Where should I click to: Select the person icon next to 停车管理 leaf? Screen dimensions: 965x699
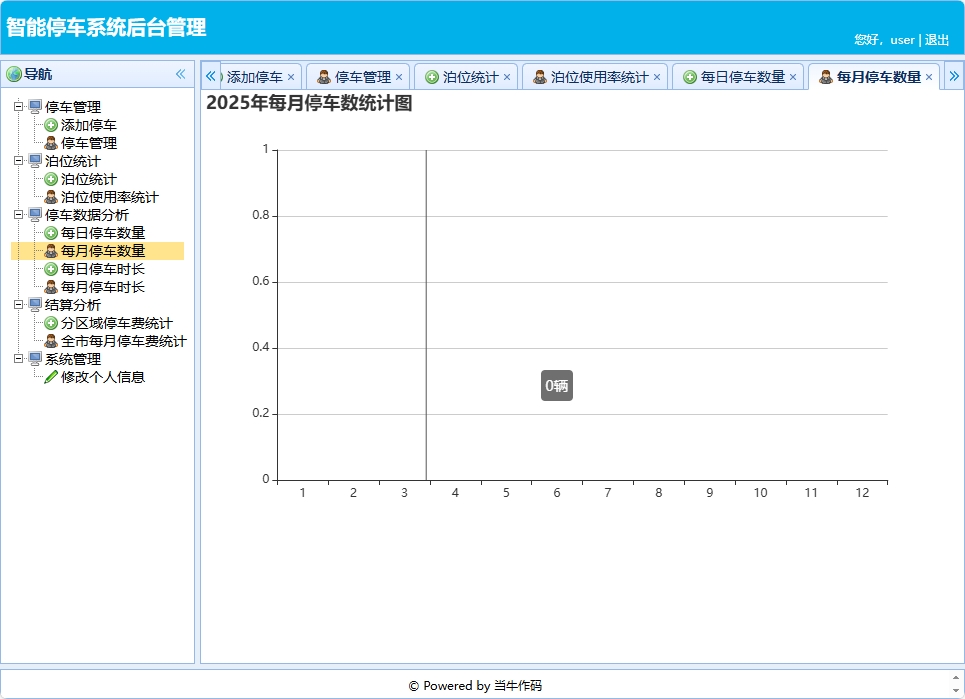(51, 143)
